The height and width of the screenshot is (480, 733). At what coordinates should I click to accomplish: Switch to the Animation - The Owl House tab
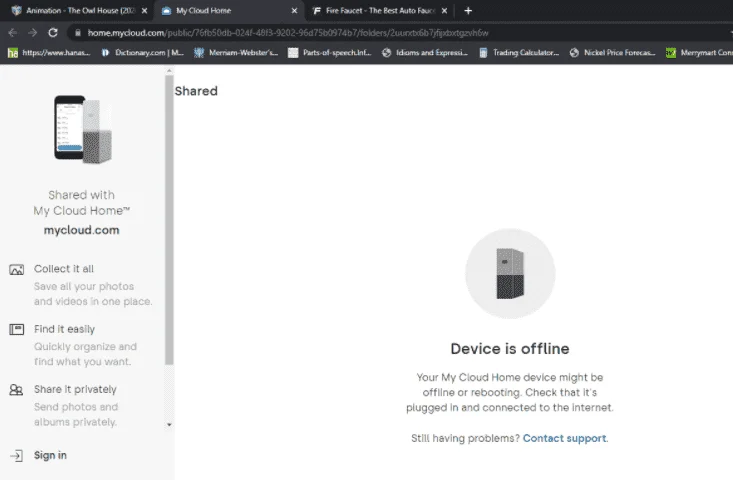pos(79,10)
